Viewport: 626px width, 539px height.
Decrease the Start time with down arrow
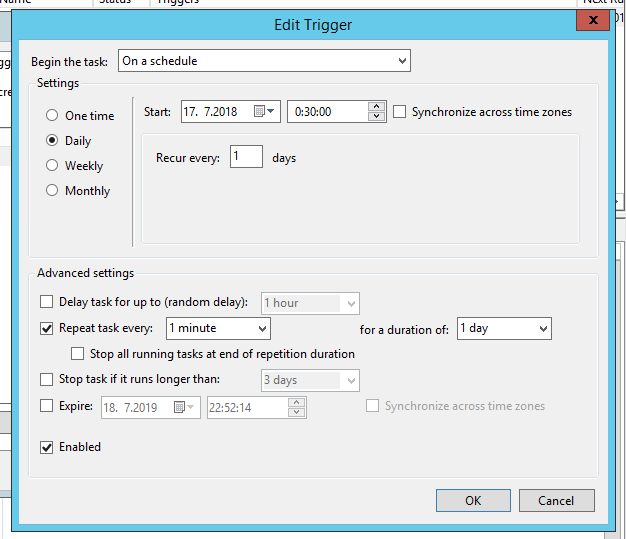coord(377,117)
